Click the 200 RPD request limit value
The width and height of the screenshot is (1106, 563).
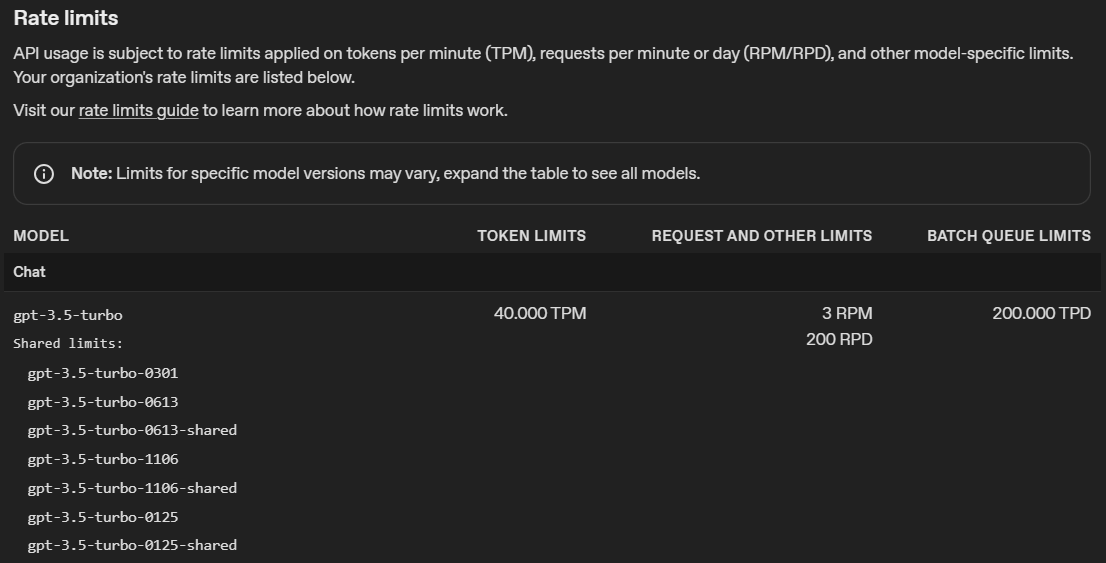[839, 340]
